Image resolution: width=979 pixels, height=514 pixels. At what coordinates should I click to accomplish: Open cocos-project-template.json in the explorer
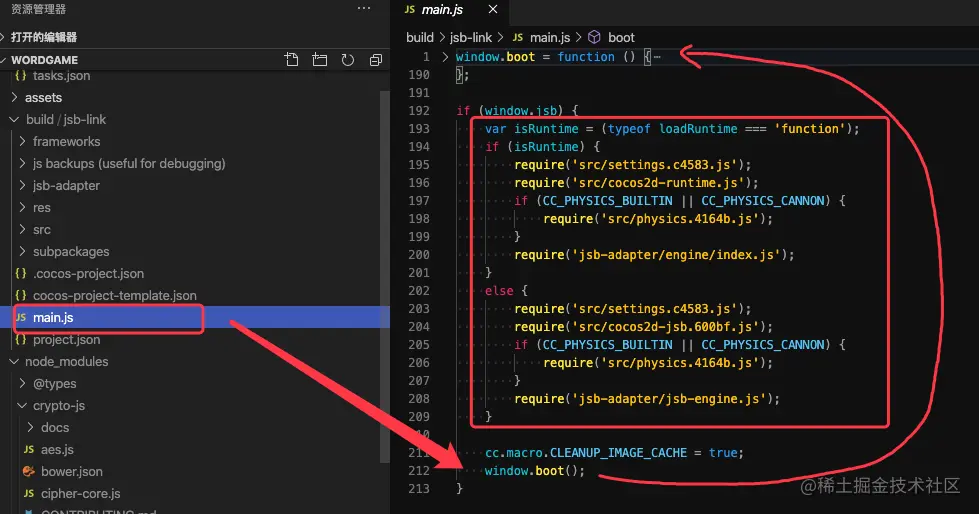pos(114,295)
